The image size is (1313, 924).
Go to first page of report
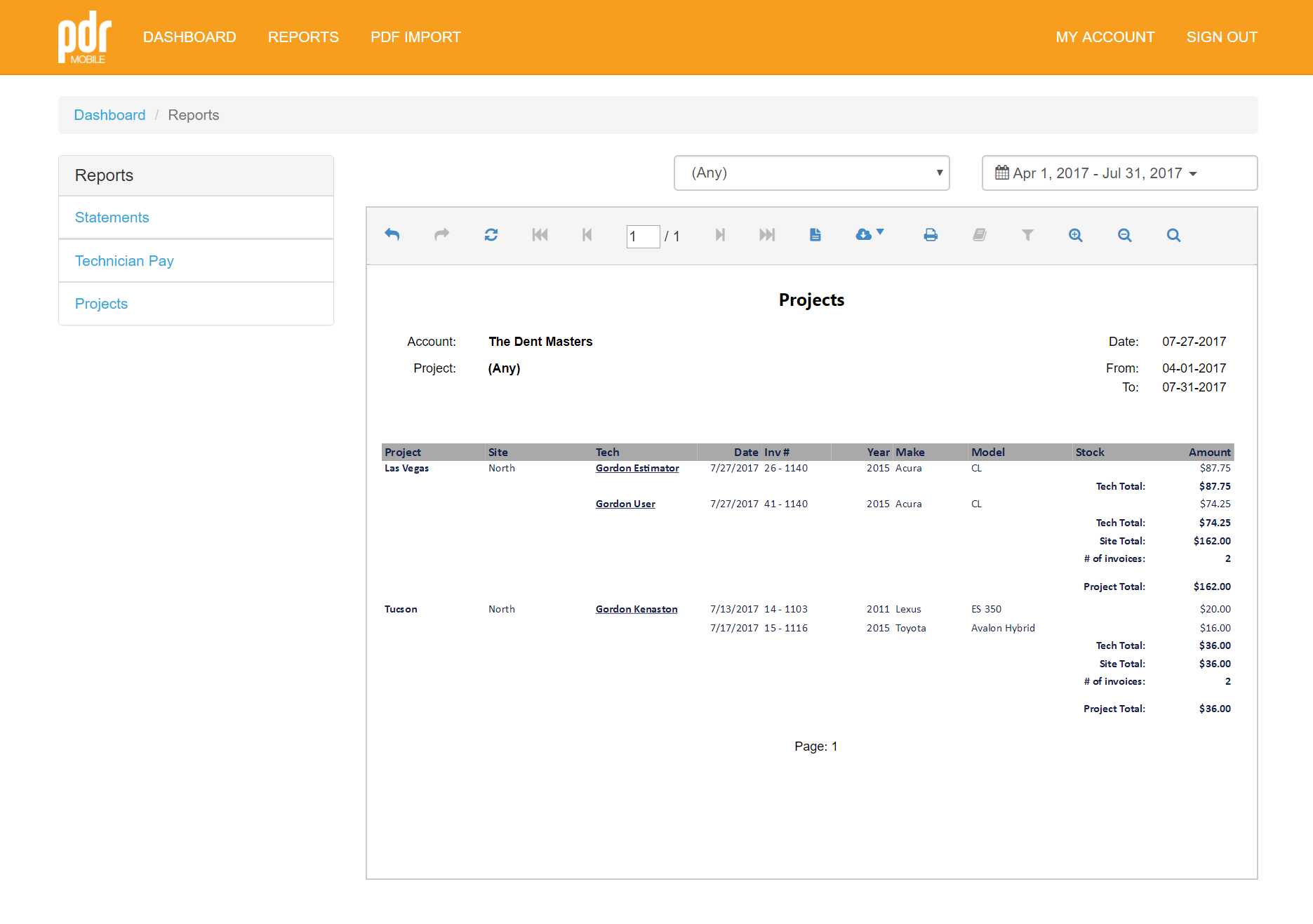click(x=540, y=235)
